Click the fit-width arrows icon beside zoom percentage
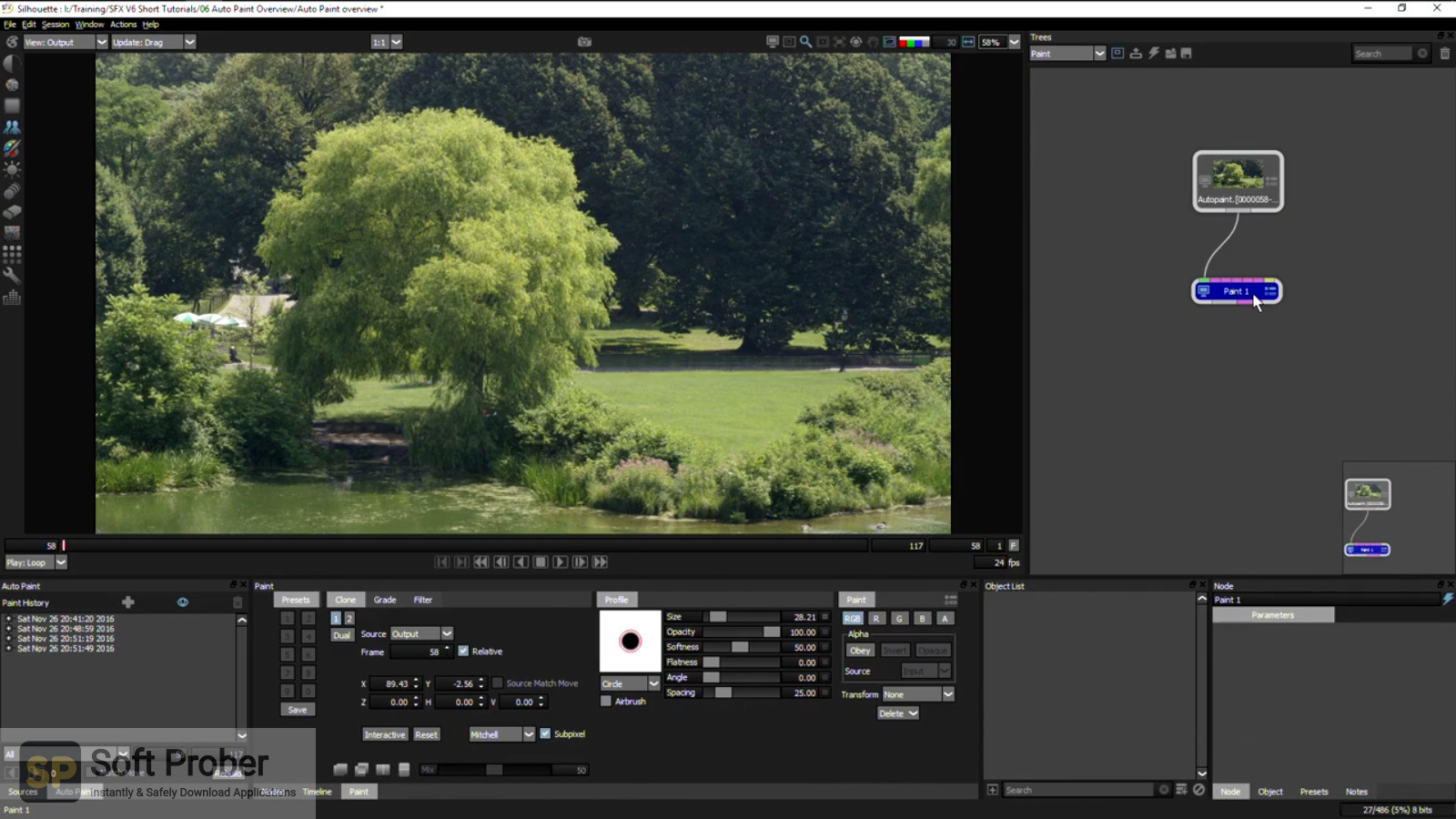The width and height of the screenshot is (1456, 819). click(968, 42)
